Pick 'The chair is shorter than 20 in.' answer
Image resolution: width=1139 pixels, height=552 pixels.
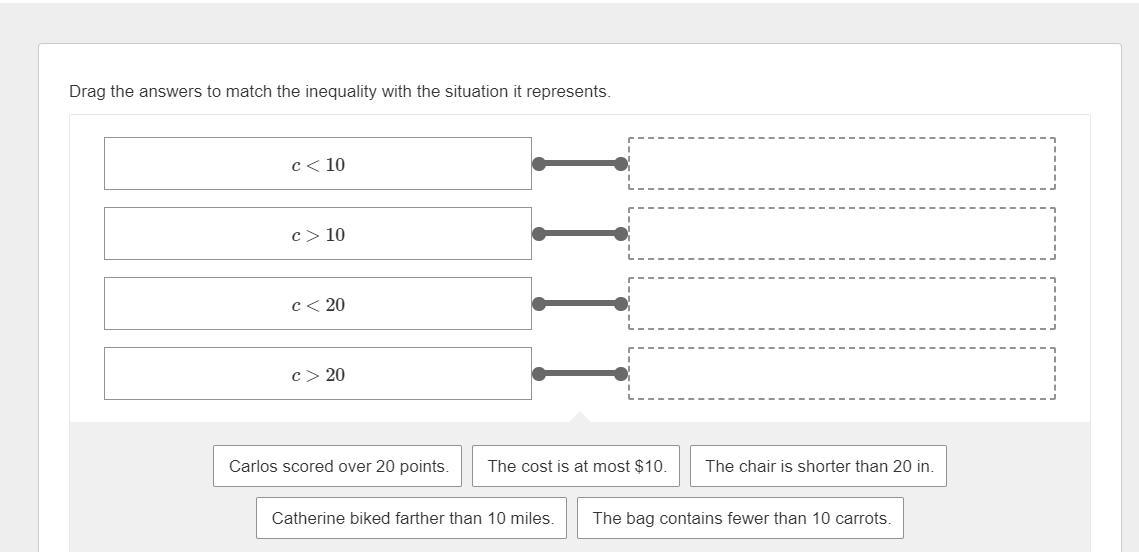[x=818, y=466]
